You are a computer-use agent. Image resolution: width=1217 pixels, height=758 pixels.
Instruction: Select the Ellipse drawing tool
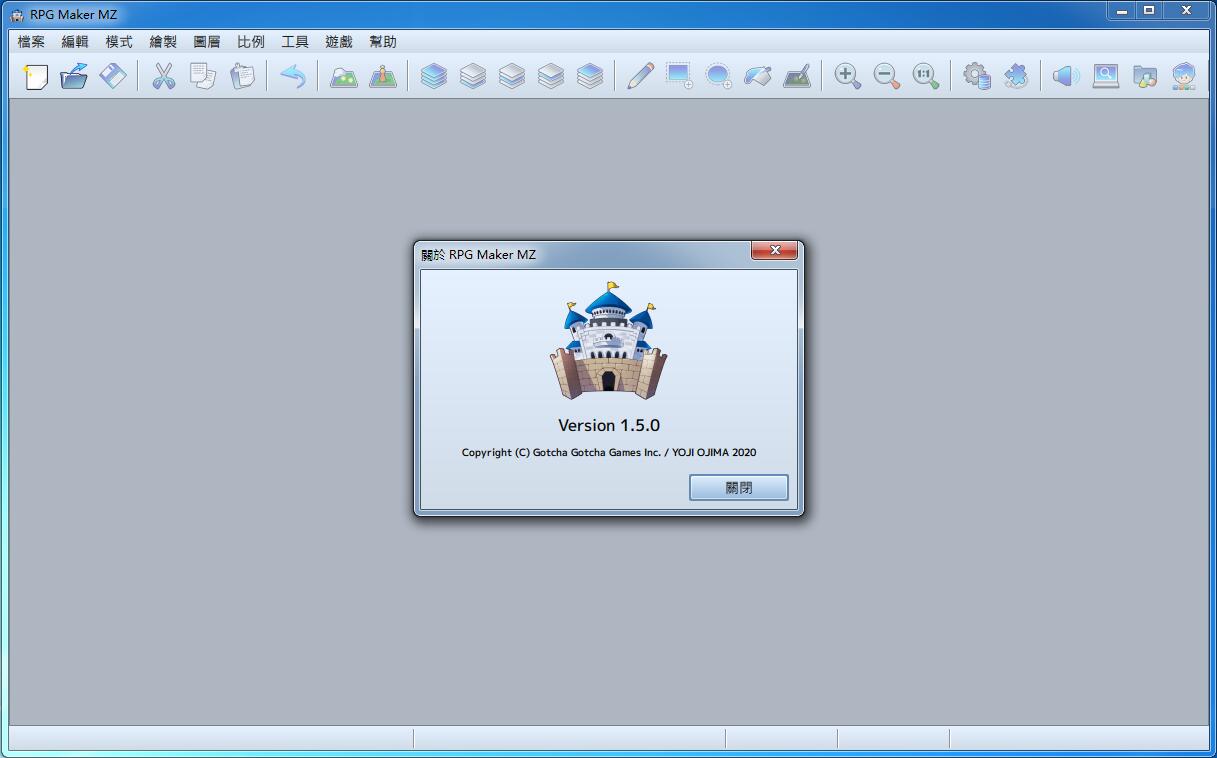[718, 76]
